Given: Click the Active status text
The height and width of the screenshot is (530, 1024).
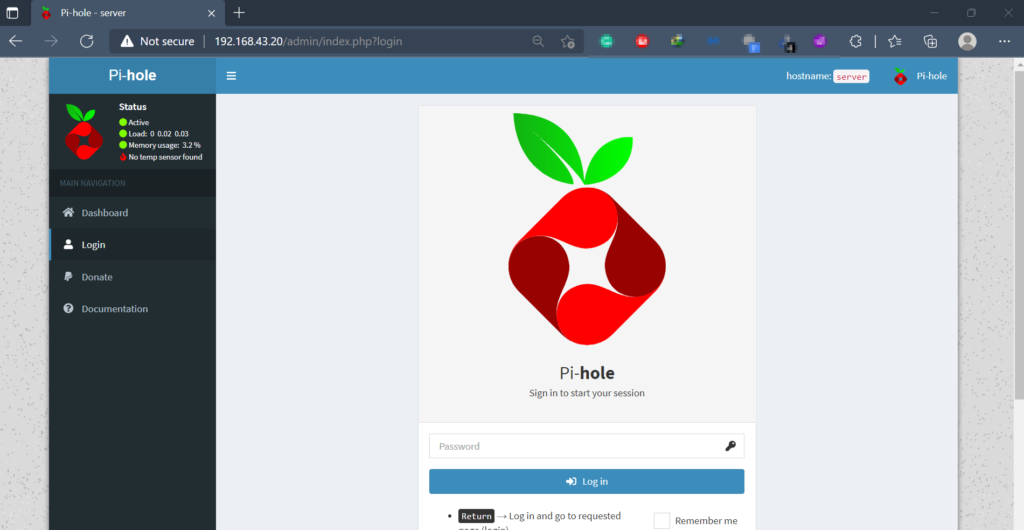Looking at the screenshot, I should click(138, 122).
